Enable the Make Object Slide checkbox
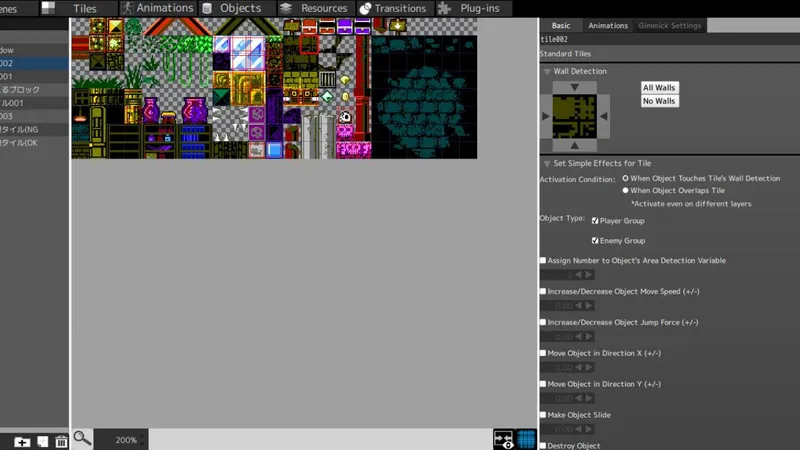Viewport: 800px width, 450px height. 543,415
